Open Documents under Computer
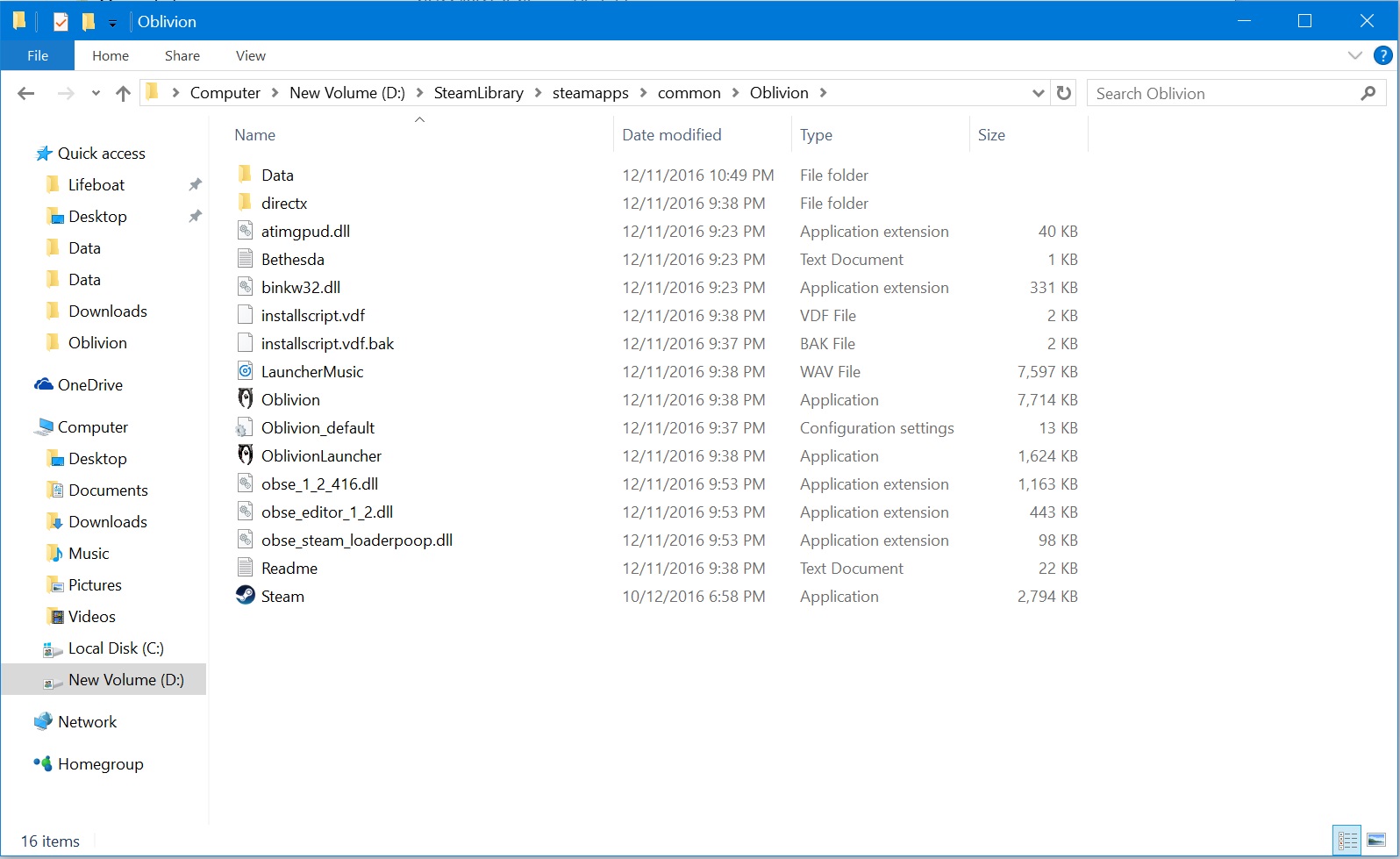 tap(108, 490)
